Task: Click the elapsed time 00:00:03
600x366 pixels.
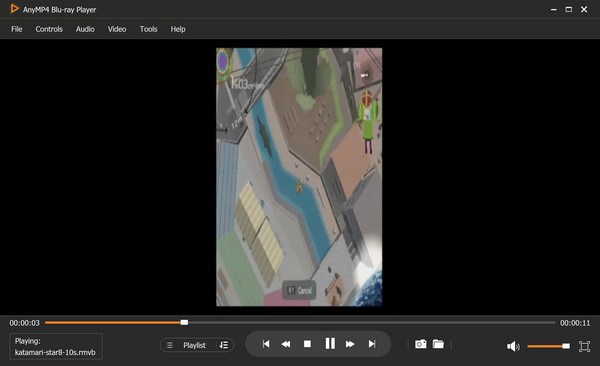Action: 24,323
